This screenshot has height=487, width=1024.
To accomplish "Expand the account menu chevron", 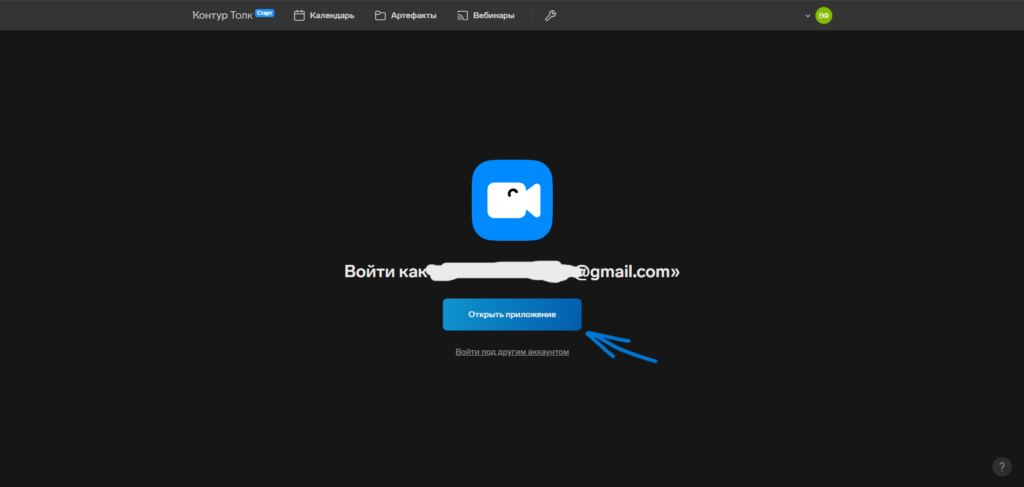I will click(808, 16).
